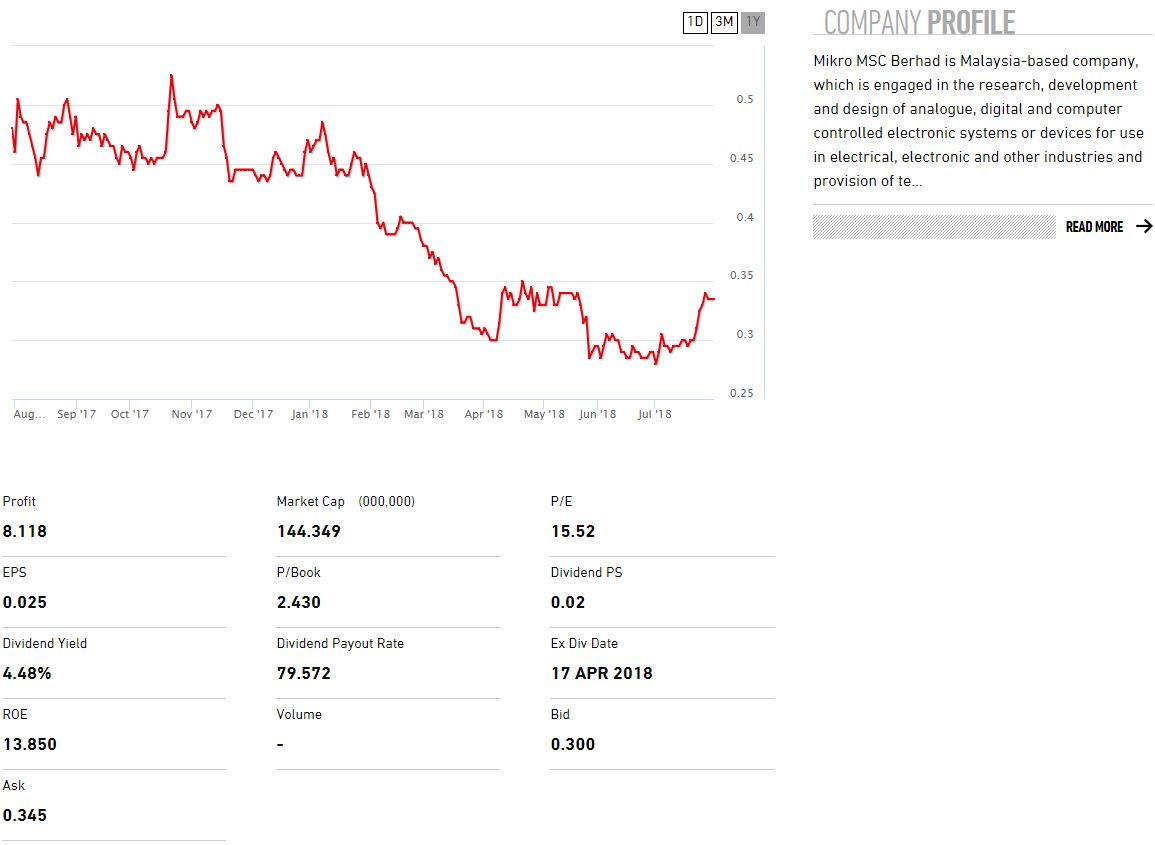This screenshot has height=845, width=1155.
Task: Choose the 1Y chart period
Action: tap(753, 22)
